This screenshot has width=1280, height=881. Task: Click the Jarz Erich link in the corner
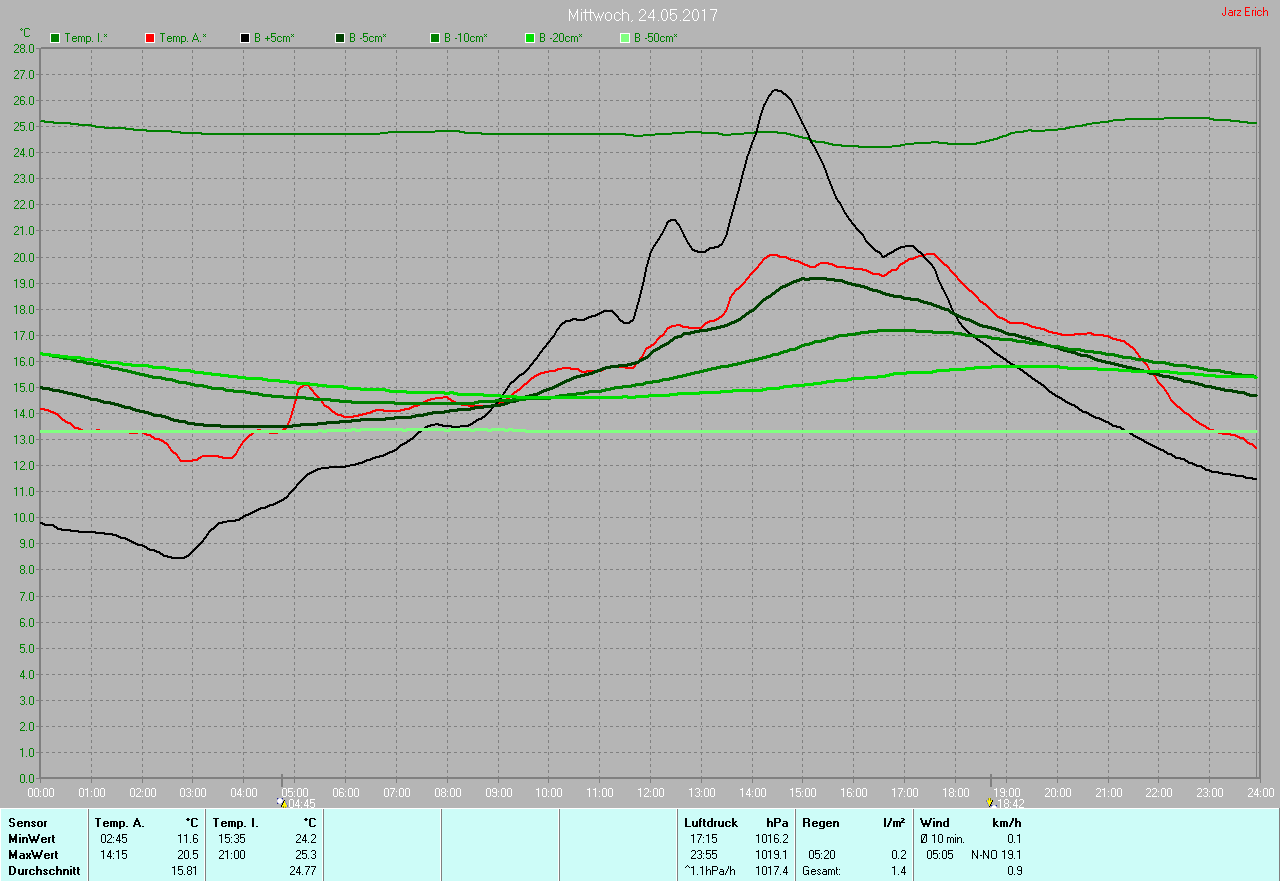tap(1244, 12)
